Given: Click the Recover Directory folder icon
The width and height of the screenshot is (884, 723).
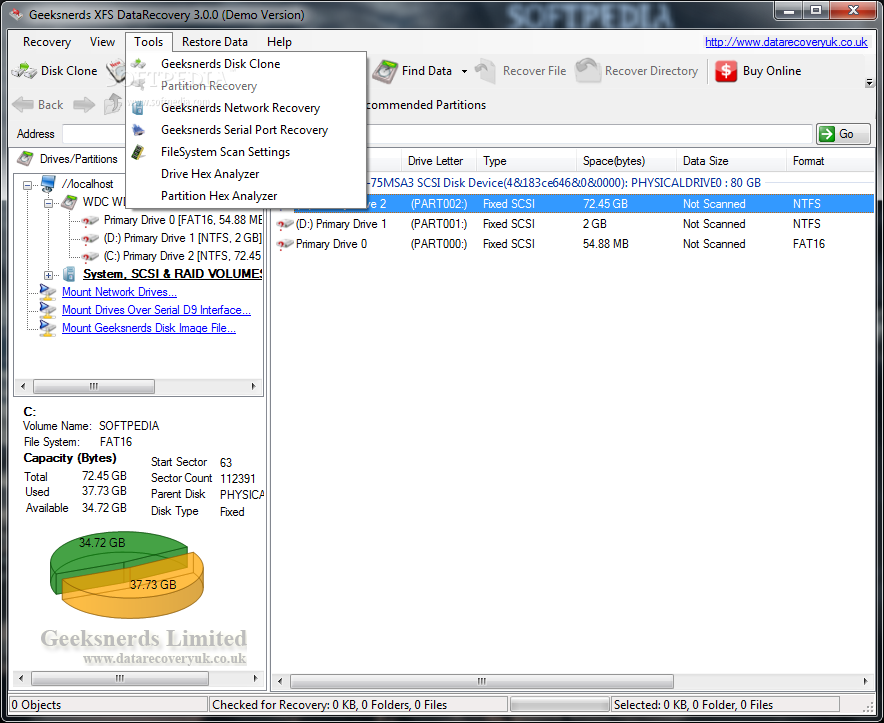Looking at the screenshot, I should tap(587, 71).
